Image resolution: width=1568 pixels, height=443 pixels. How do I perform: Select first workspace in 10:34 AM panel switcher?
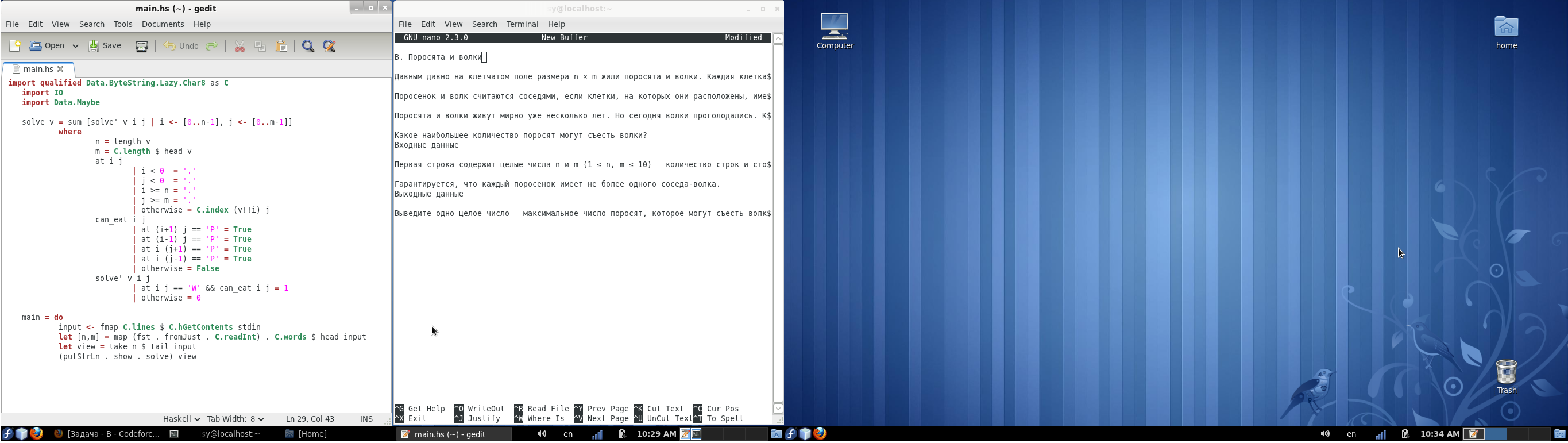1474,434
